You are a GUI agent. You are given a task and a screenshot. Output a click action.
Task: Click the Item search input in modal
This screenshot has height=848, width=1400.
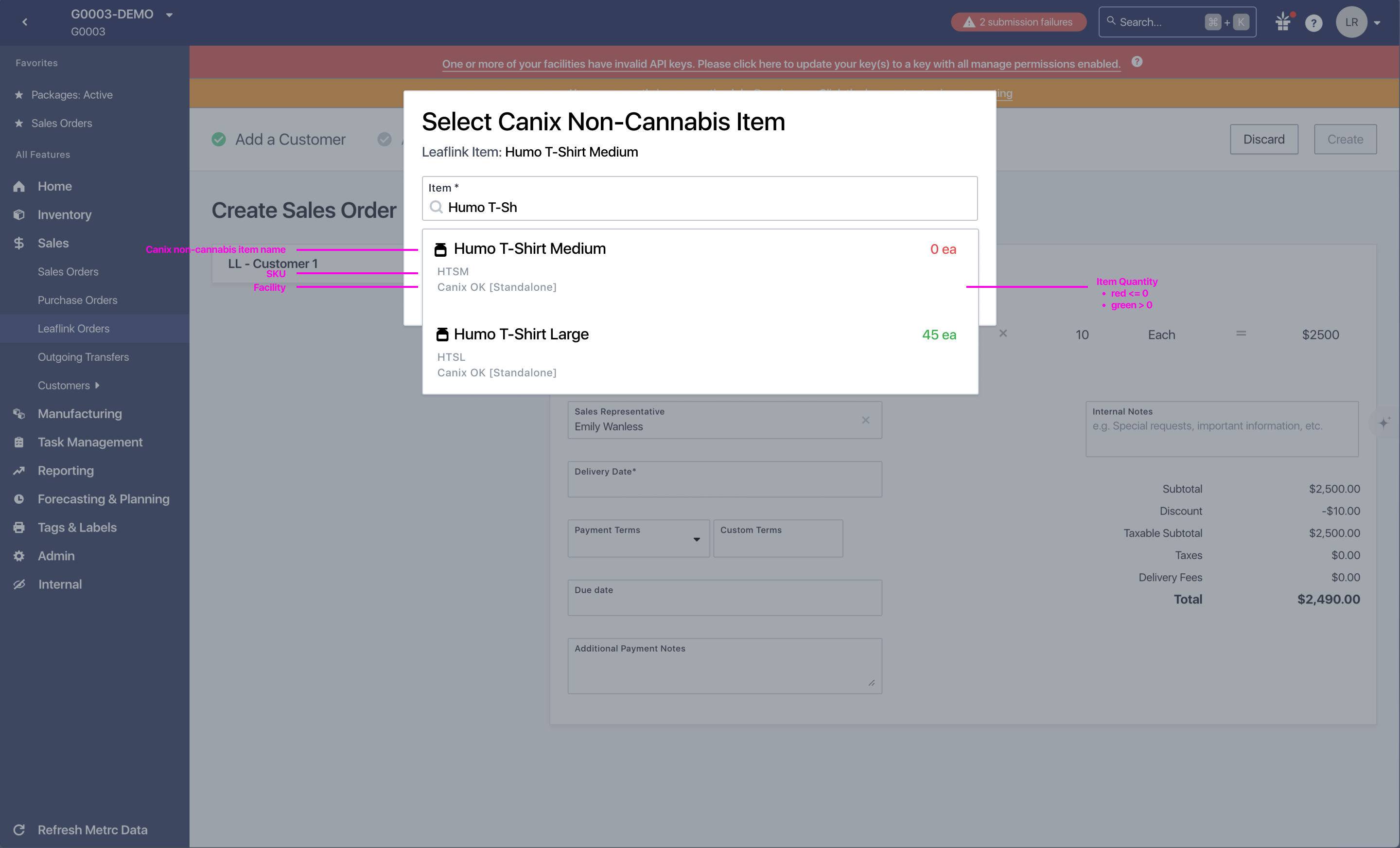pos(700,198)
